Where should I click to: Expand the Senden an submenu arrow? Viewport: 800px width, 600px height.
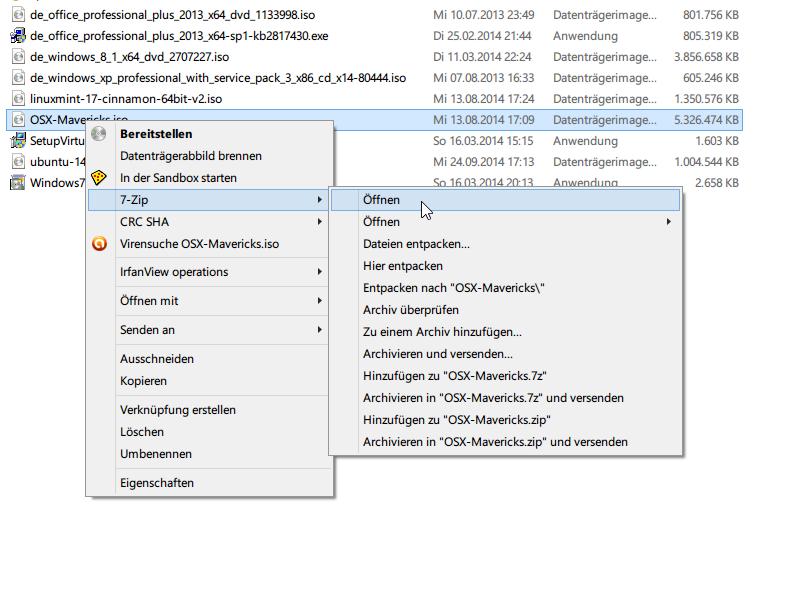tap(319, 330)
